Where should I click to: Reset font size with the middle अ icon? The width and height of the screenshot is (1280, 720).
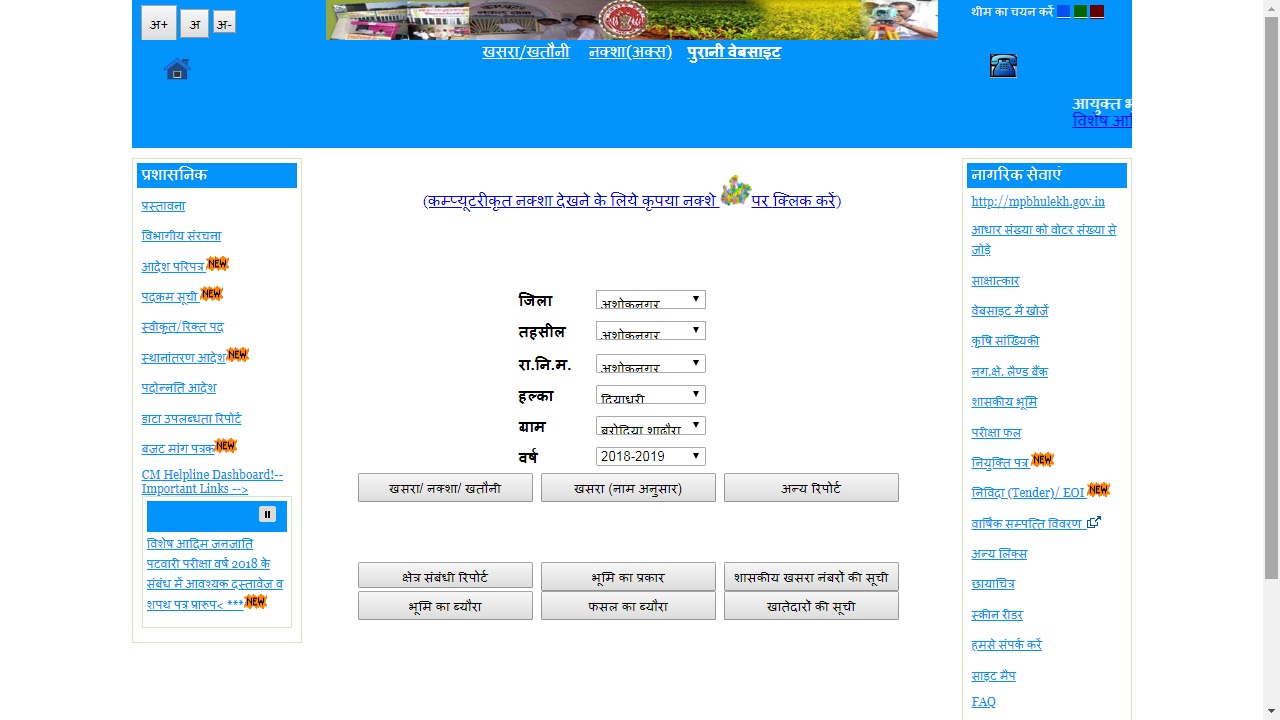click(x=194, y=23)
